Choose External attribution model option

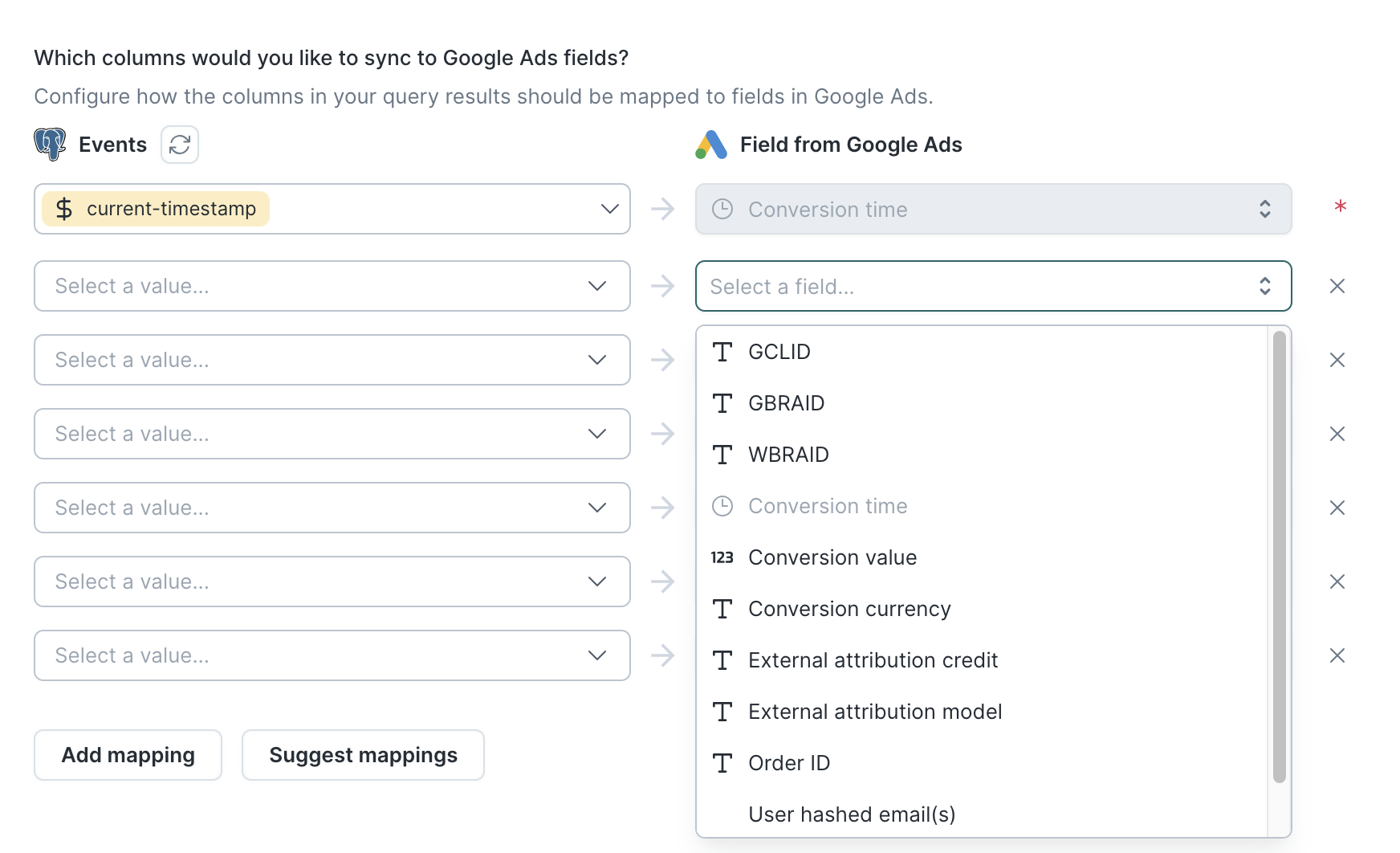point(982,712)
